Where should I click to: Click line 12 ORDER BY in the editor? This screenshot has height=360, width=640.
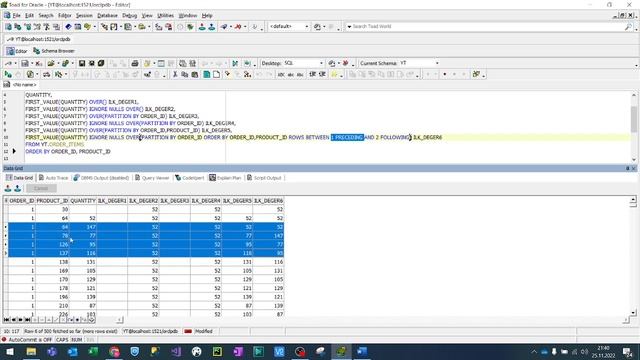pyautogui.click(x=68, y=151)
